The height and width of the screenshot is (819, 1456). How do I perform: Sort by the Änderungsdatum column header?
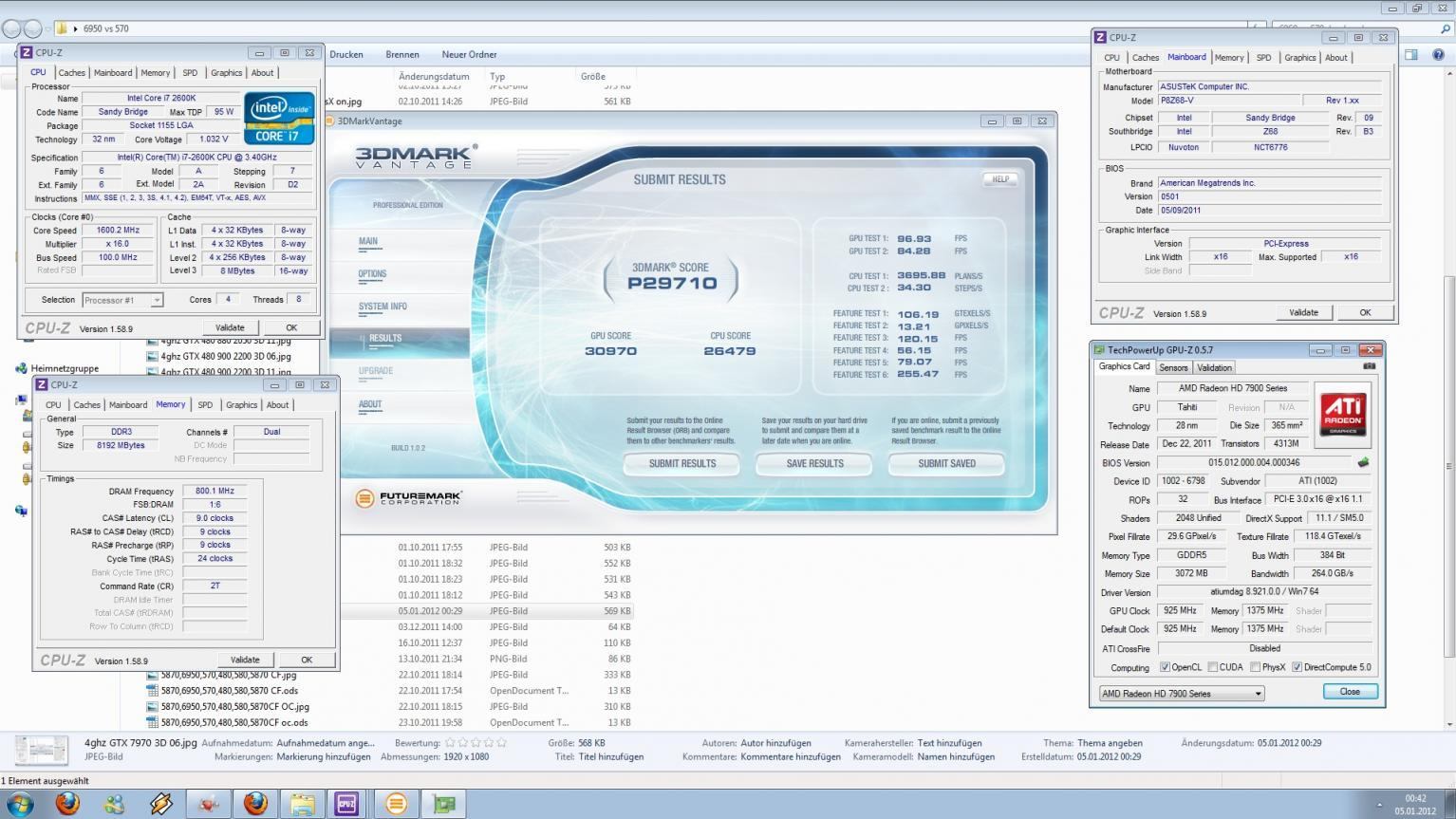pos(434,76)
